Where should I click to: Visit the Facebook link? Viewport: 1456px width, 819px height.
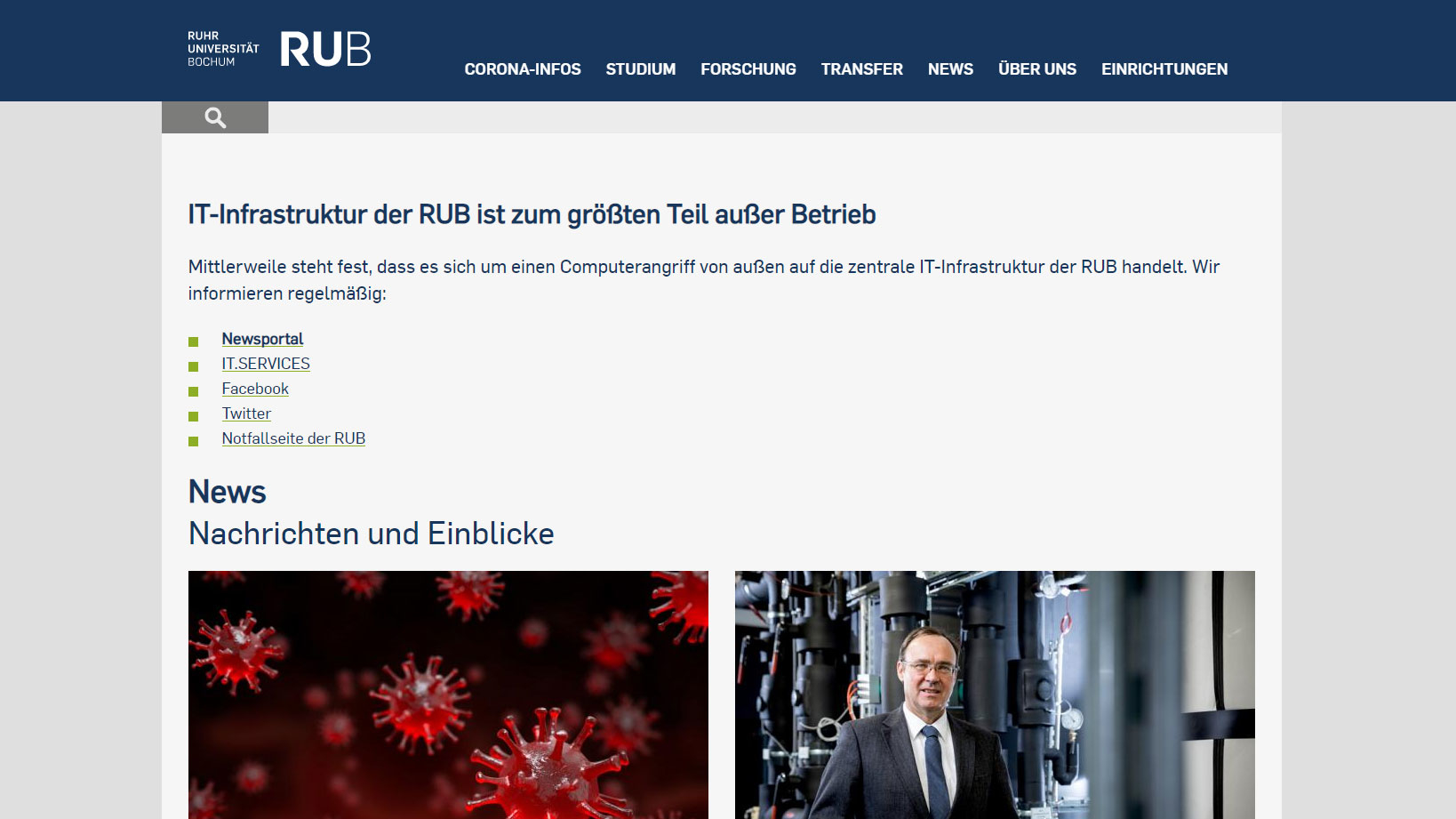[x=255, y=389]
